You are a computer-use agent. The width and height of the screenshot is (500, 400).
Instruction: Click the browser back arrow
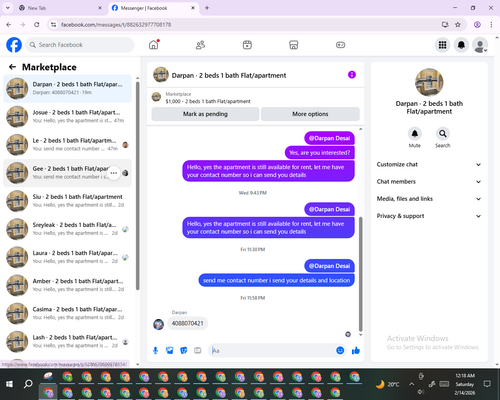point(9,24)
